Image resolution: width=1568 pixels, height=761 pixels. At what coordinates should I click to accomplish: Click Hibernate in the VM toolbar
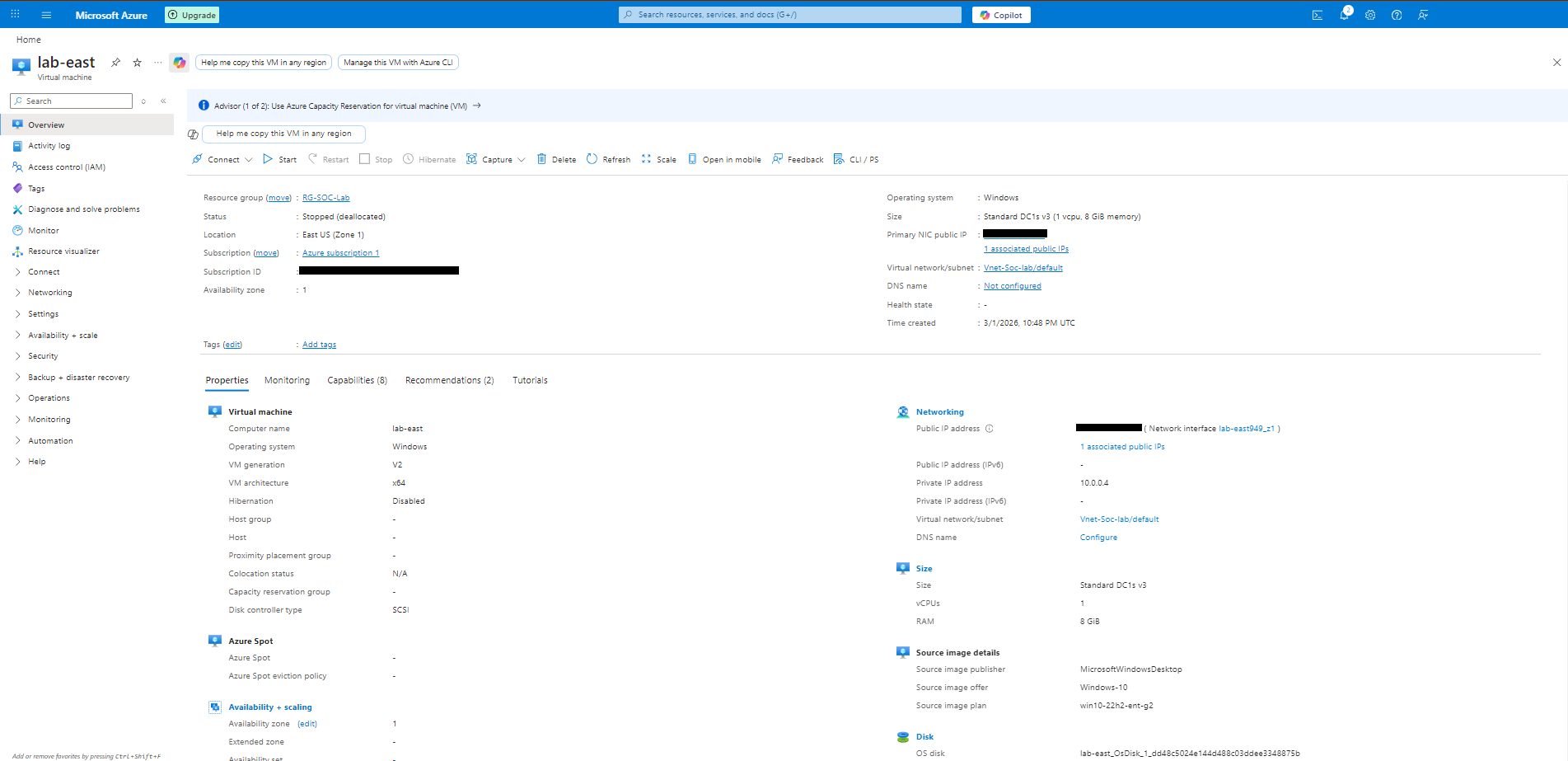(429, 159)
